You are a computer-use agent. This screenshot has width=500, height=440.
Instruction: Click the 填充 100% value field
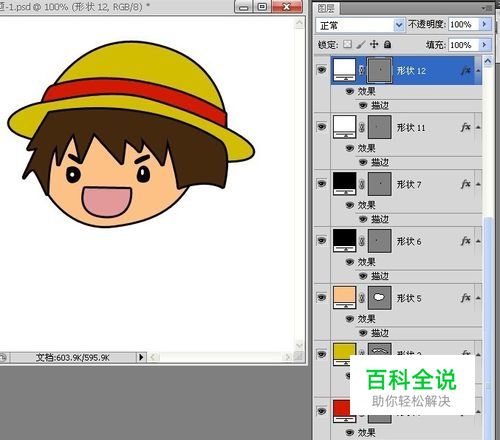(463, 45)
